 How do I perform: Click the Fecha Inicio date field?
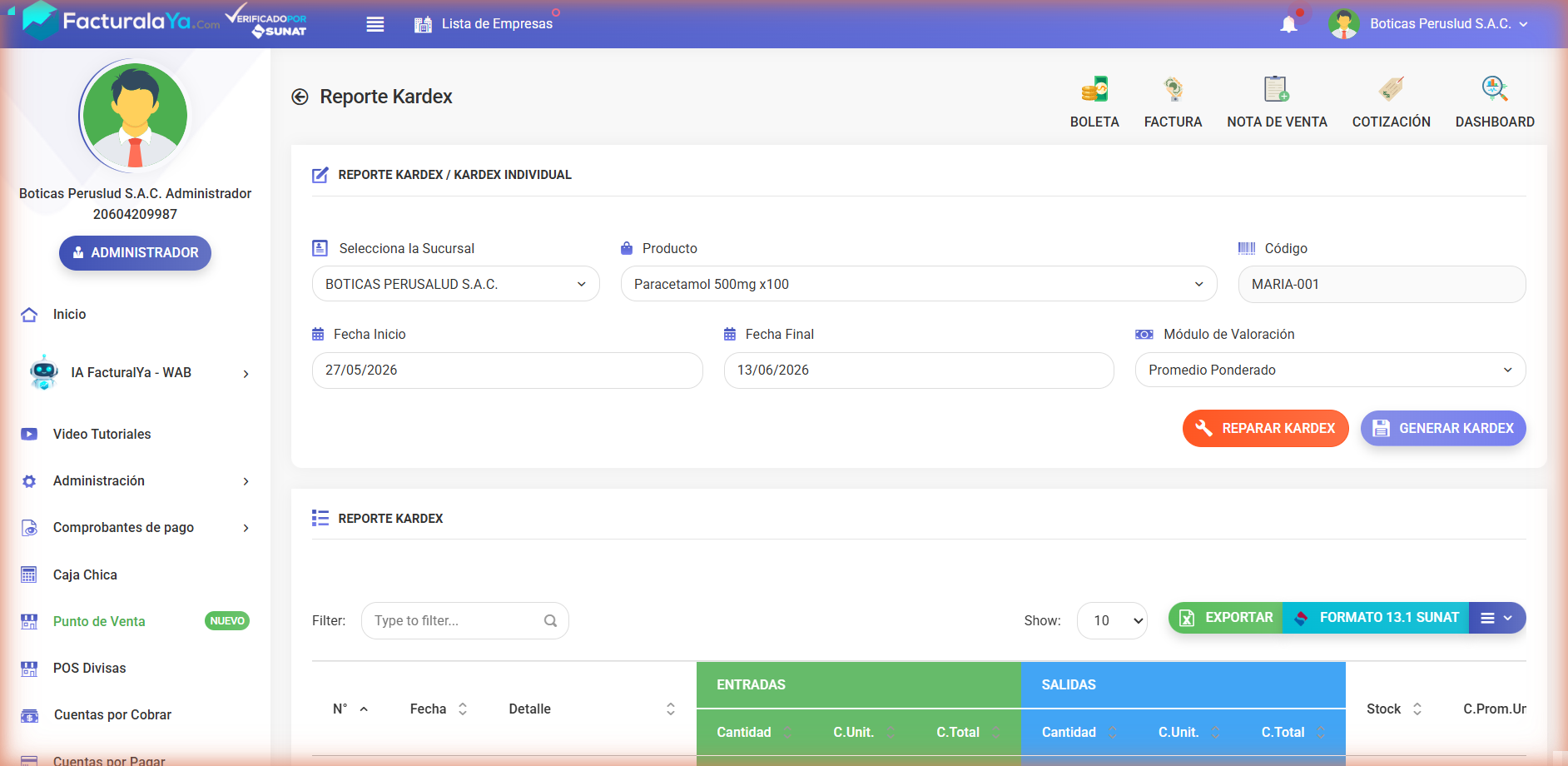coord(507,371)
